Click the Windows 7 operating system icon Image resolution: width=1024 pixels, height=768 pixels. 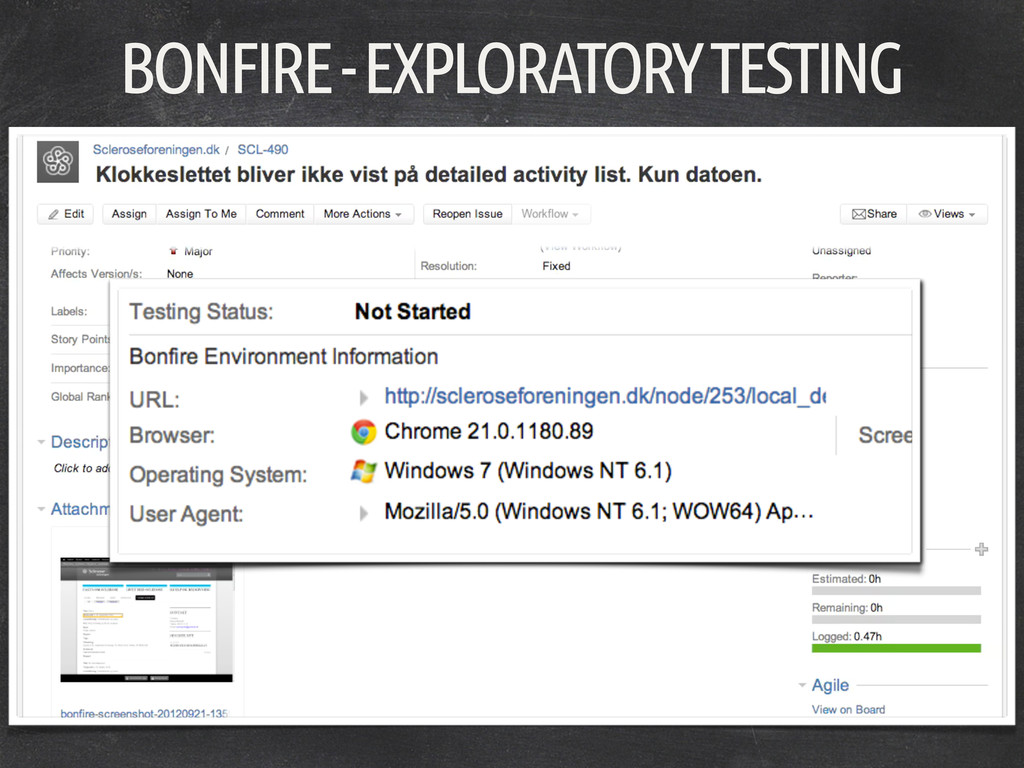coord(363,471)
